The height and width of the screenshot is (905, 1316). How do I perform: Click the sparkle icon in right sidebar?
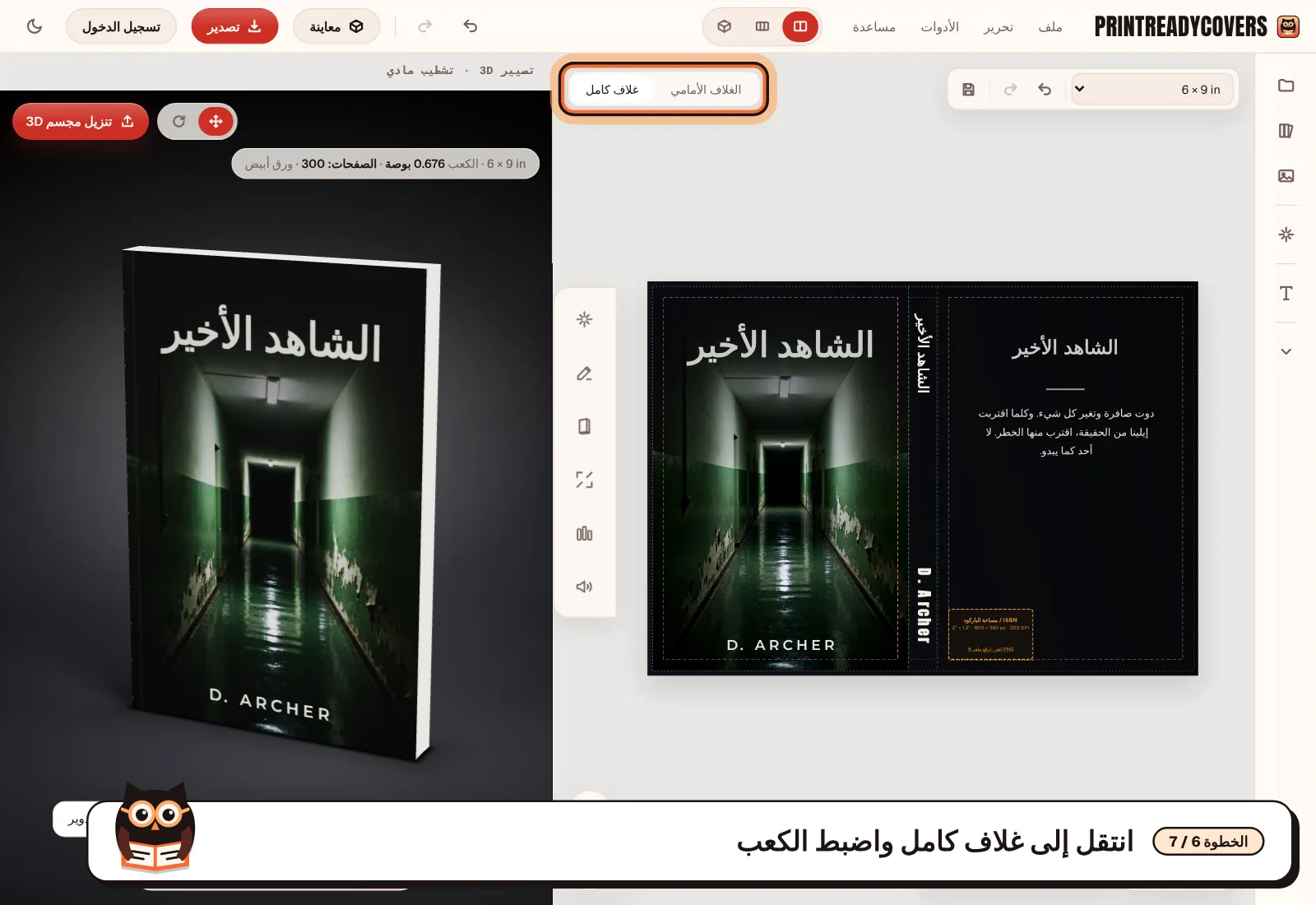pos(1286,234)
